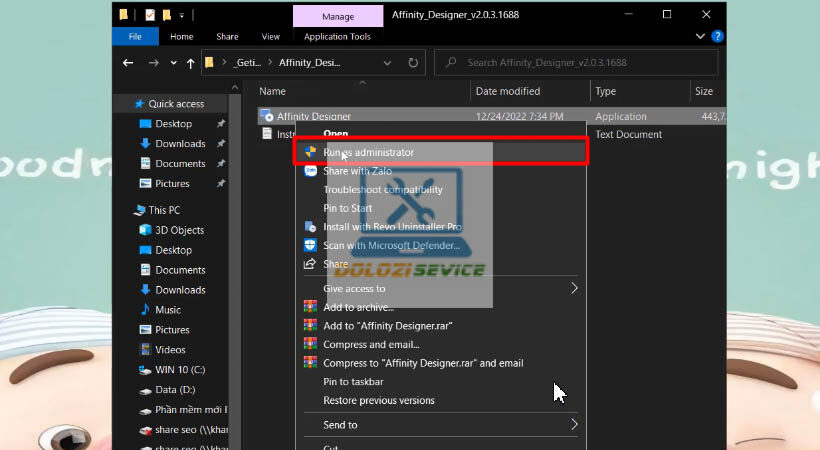The width and height of the screenshot is (820, 450).
Task: Click the Affinity Designer application file icon
Action: coord(267,116)
